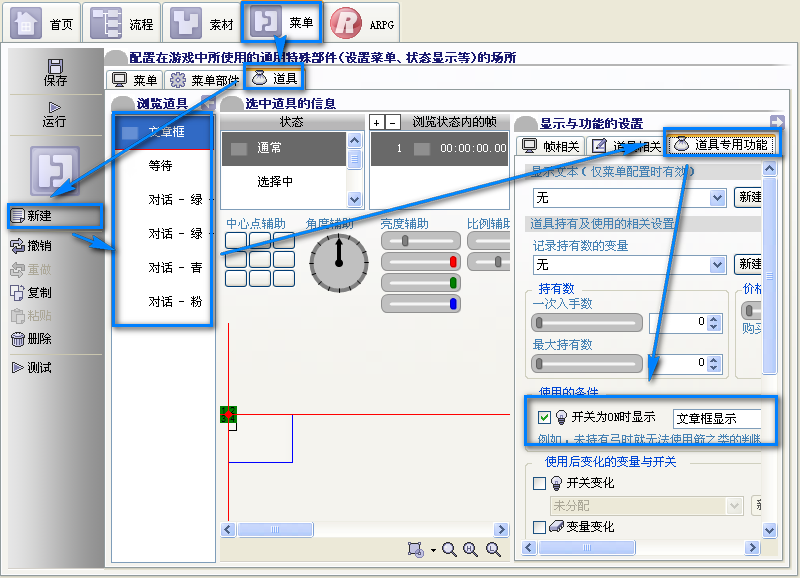Select 等待 in the item list

coord(162,165)
